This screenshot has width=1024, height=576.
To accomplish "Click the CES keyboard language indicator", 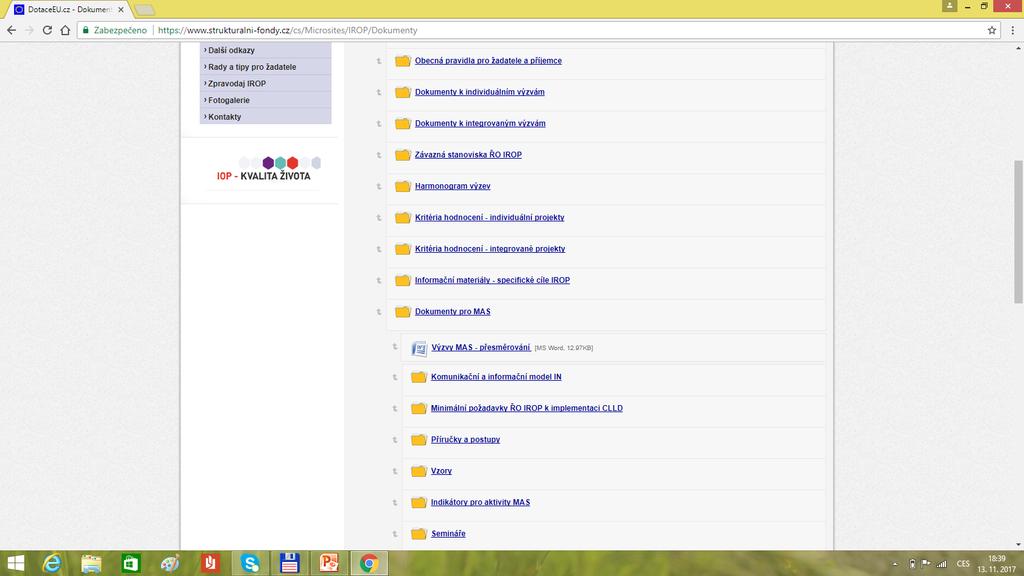I will 963,564.
